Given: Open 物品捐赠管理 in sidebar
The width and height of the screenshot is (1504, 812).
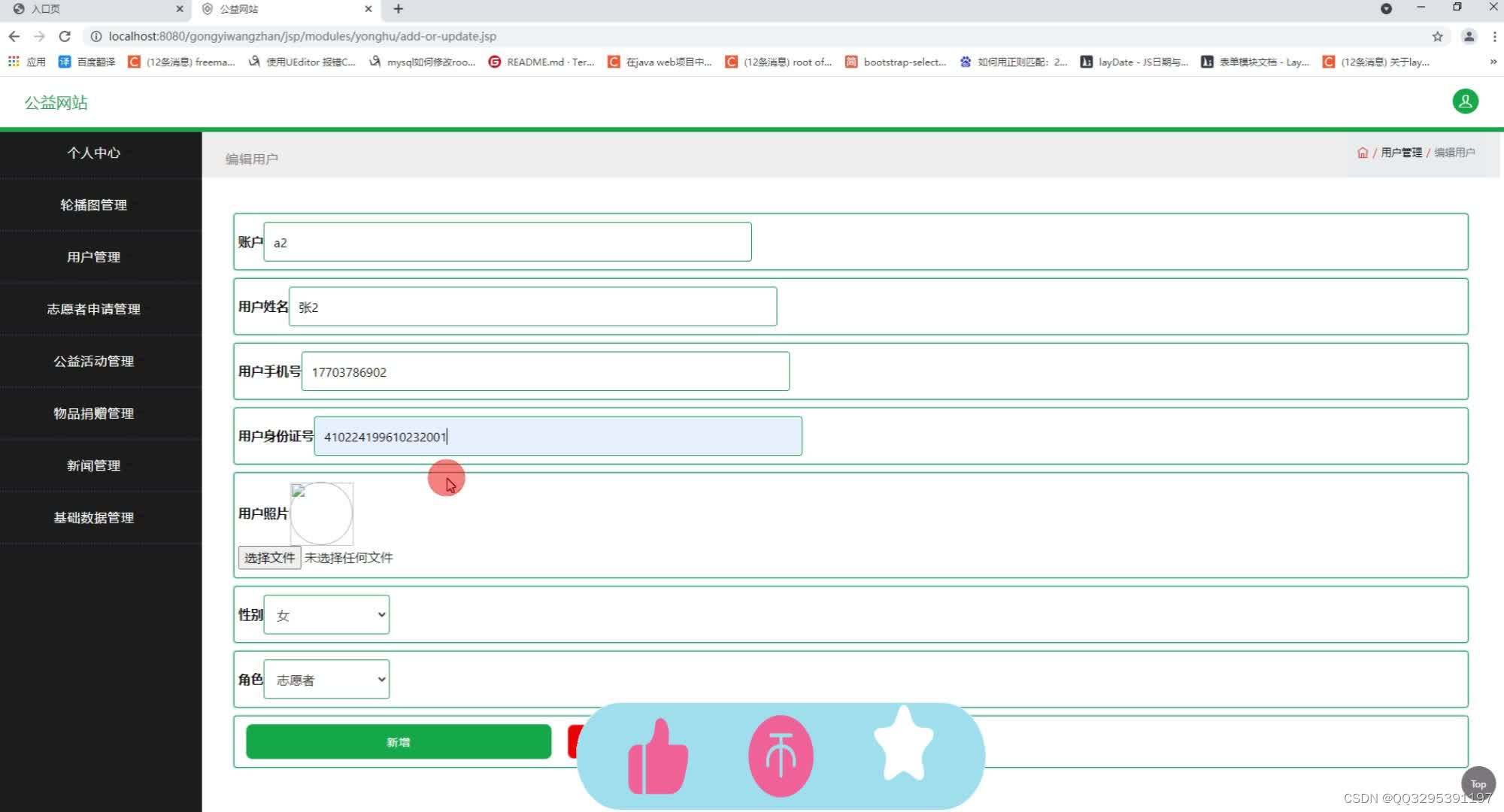Looking at the screenshot, I should pyautogui.click(x=94, y=414).
